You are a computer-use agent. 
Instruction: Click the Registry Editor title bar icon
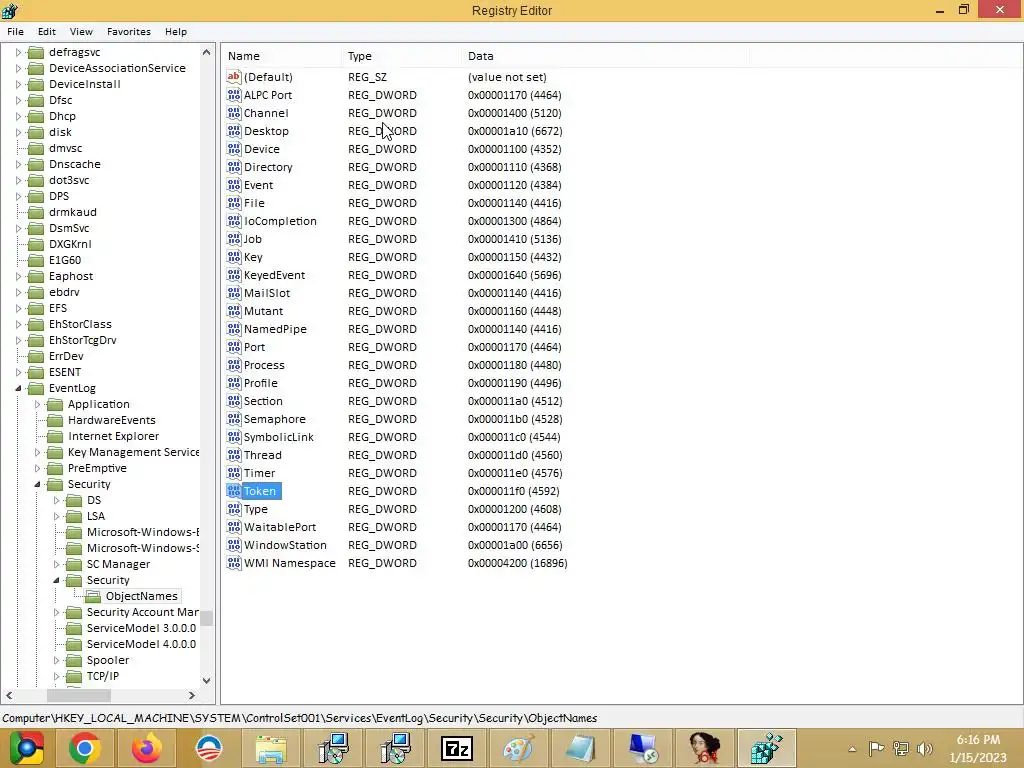pos(10,10)
